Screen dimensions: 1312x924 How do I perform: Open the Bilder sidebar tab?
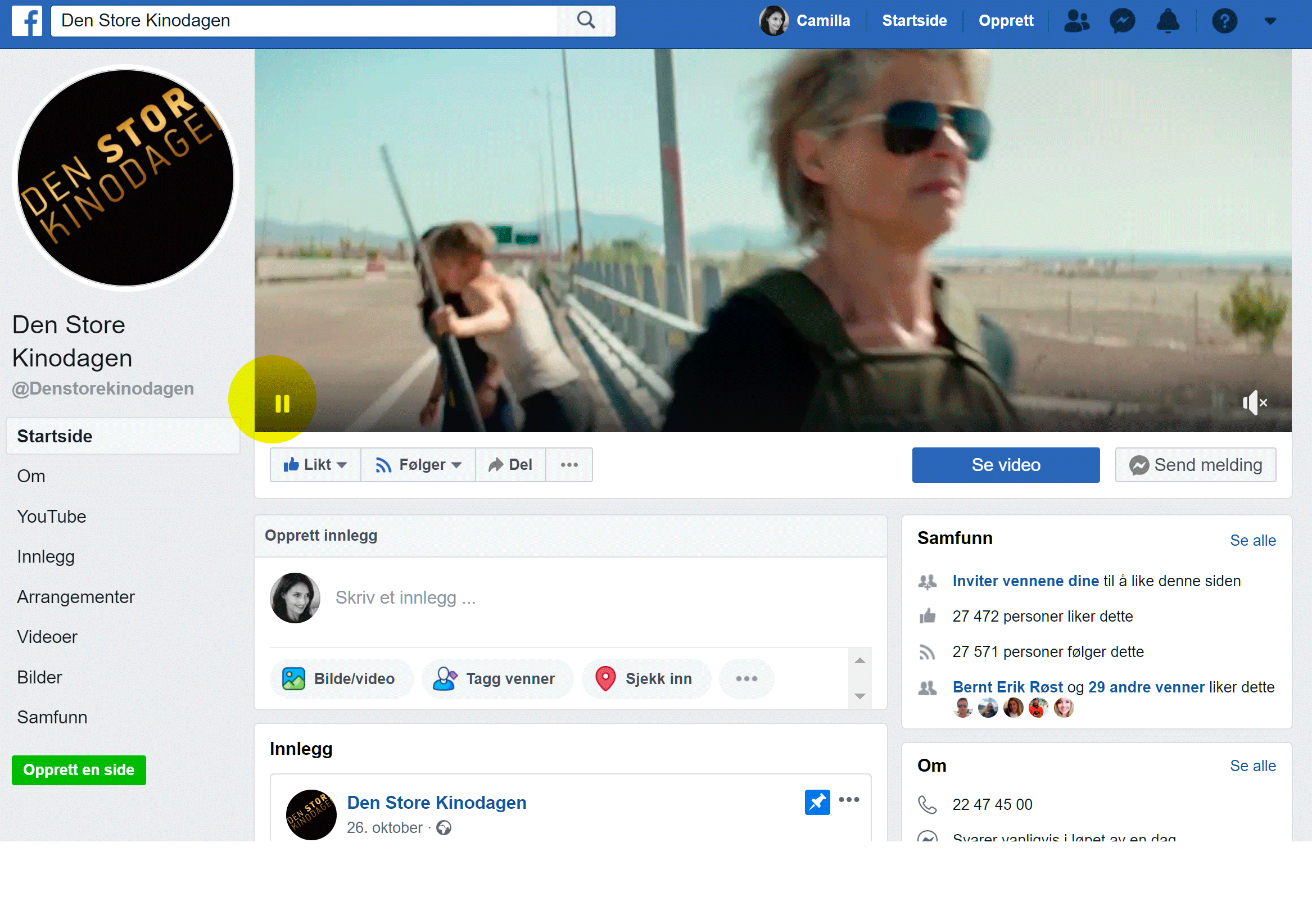pos(39,677)
